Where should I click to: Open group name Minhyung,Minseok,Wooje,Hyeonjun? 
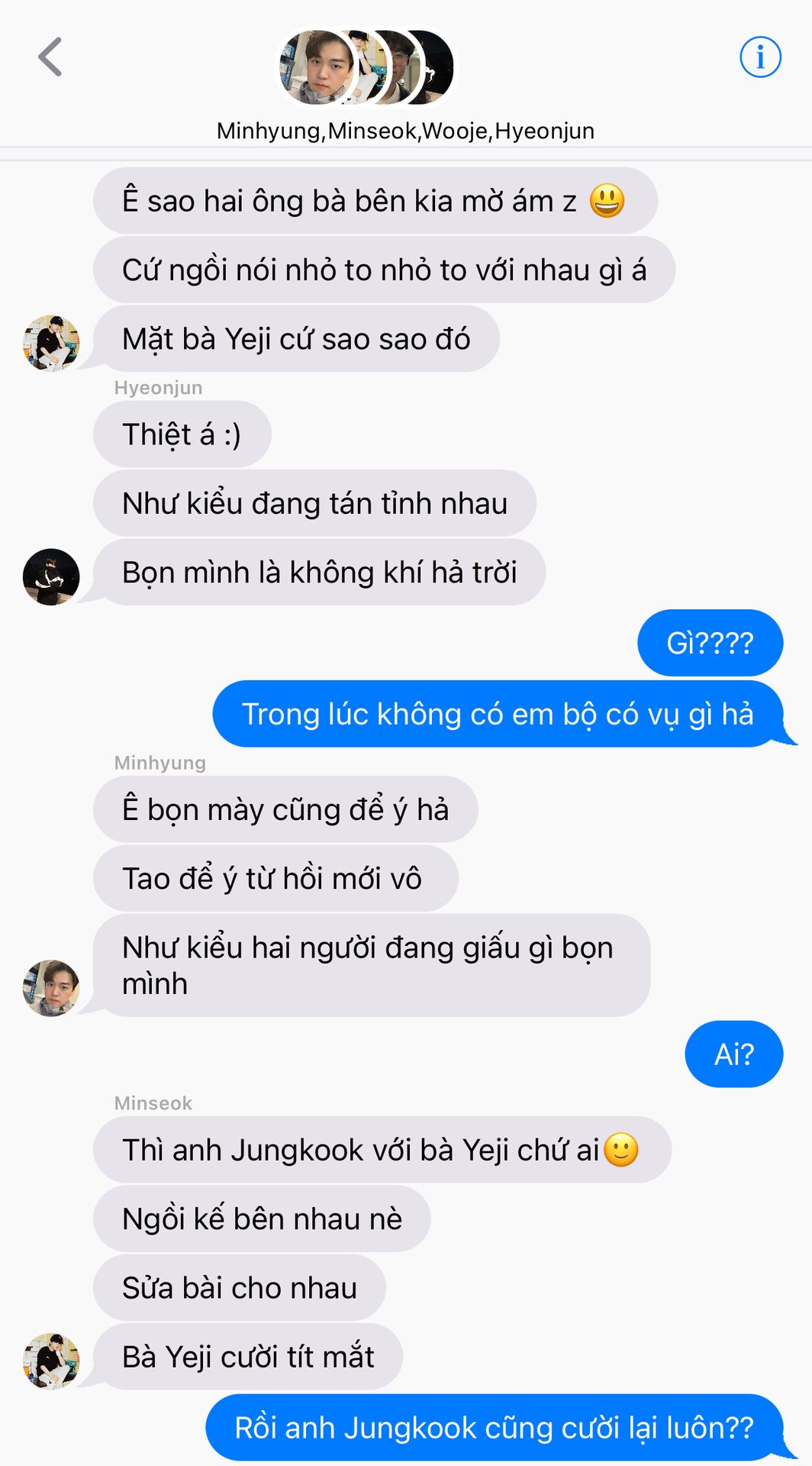coord(405,131)
